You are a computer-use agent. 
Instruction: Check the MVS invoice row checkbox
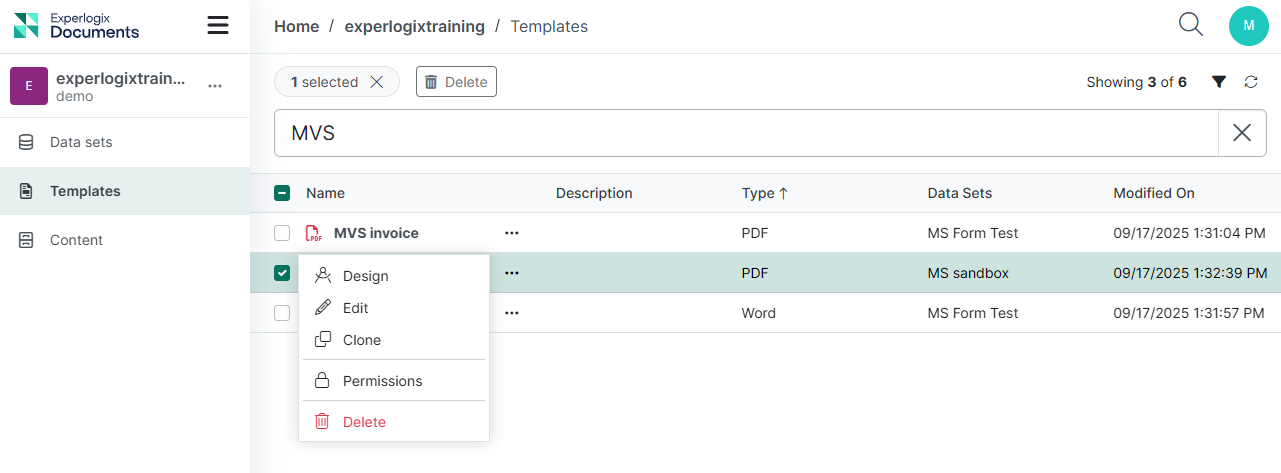pos(282,233)
